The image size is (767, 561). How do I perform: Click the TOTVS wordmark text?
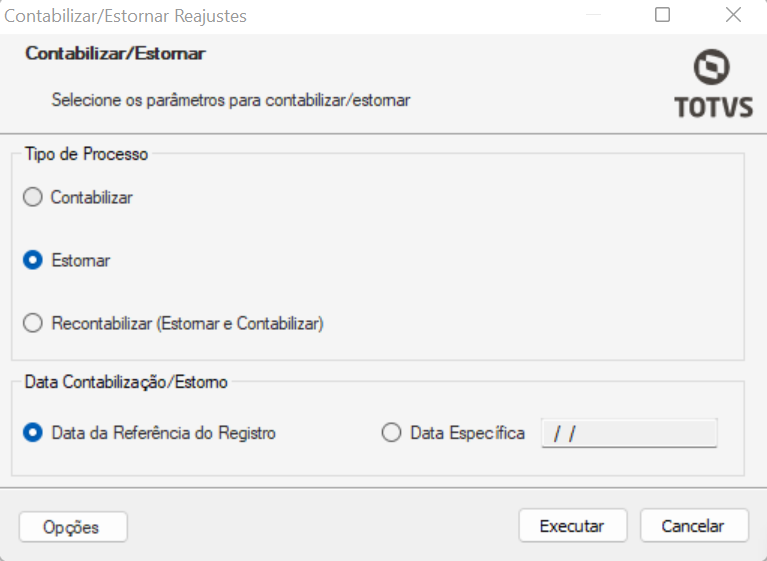click(714, 107)
